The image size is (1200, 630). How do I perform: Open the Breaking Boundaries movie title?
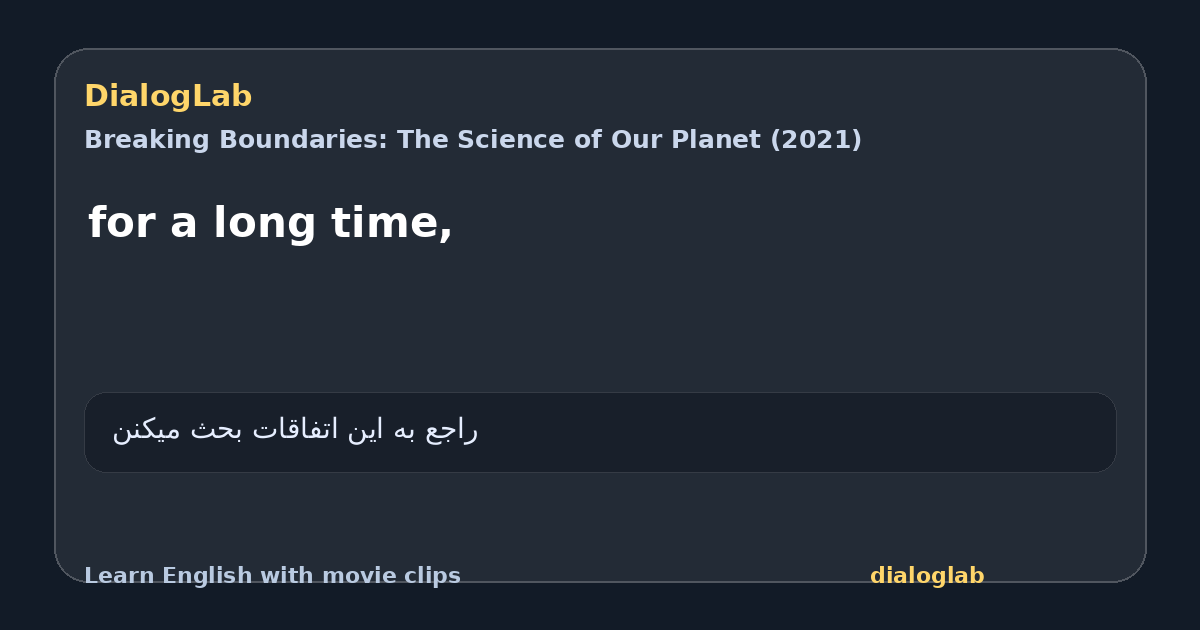(473, 140)
